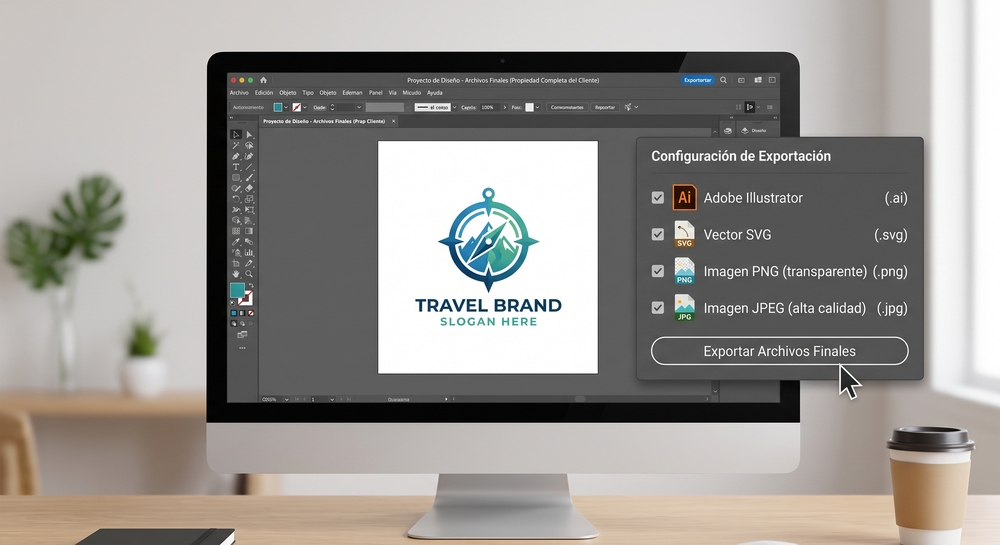
Task: Click the None color mode button
Action: [251, 313]
